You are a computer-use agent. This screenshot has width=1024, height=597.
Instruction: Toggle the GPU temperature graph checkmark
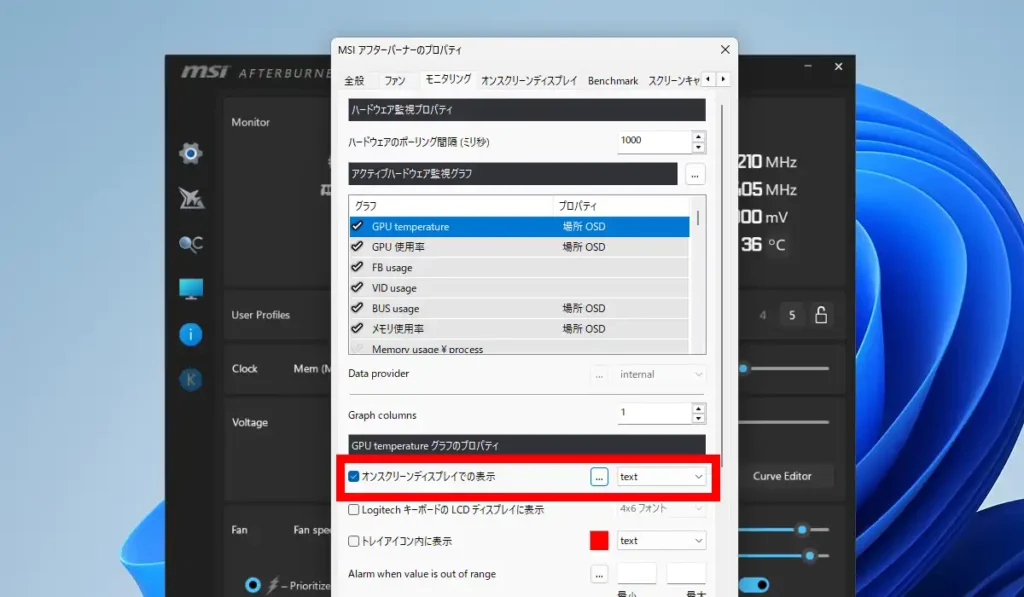pos(357,227)
